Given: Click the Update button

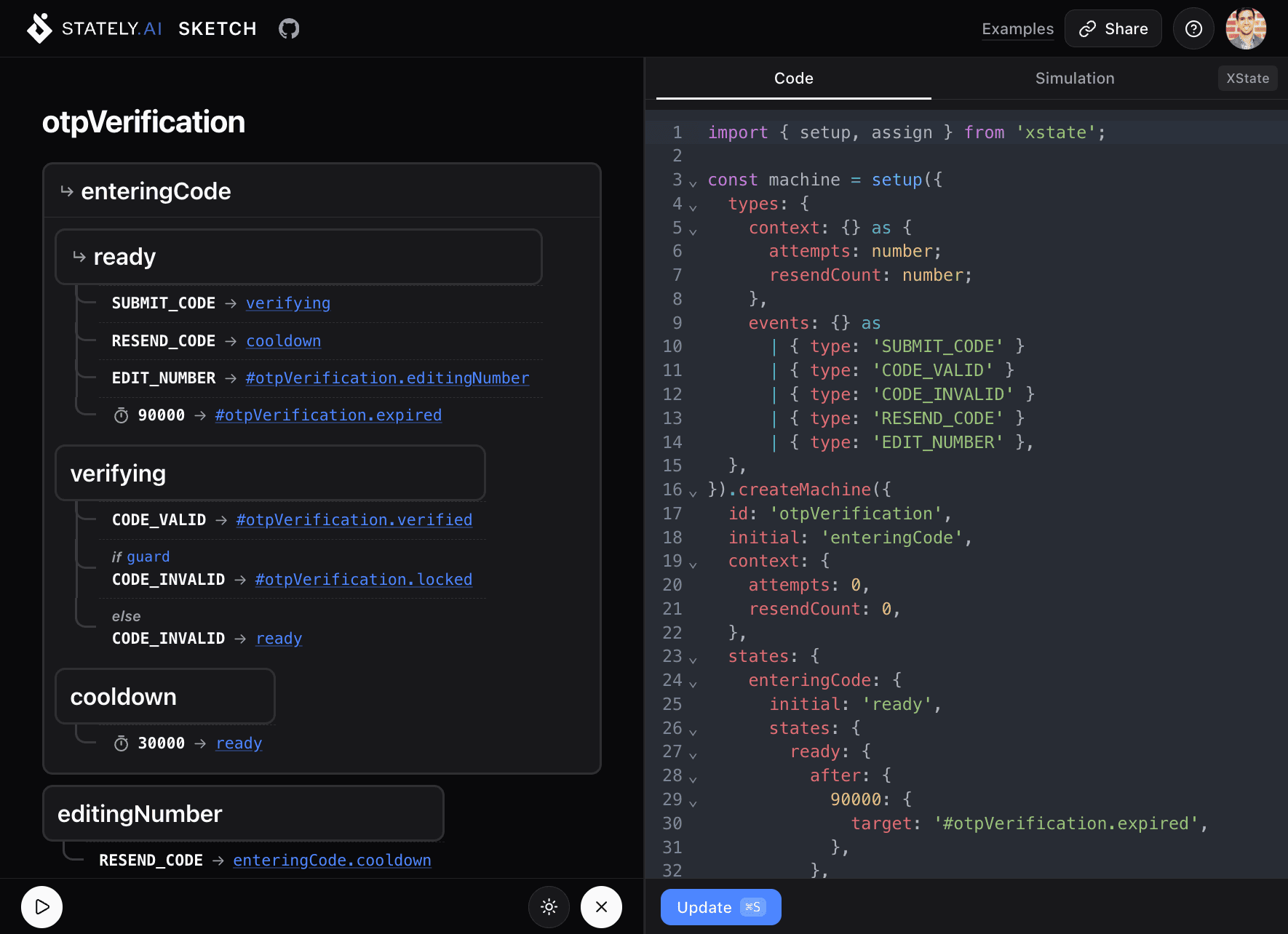Looking at the screenshot, I should coord(720,907).
